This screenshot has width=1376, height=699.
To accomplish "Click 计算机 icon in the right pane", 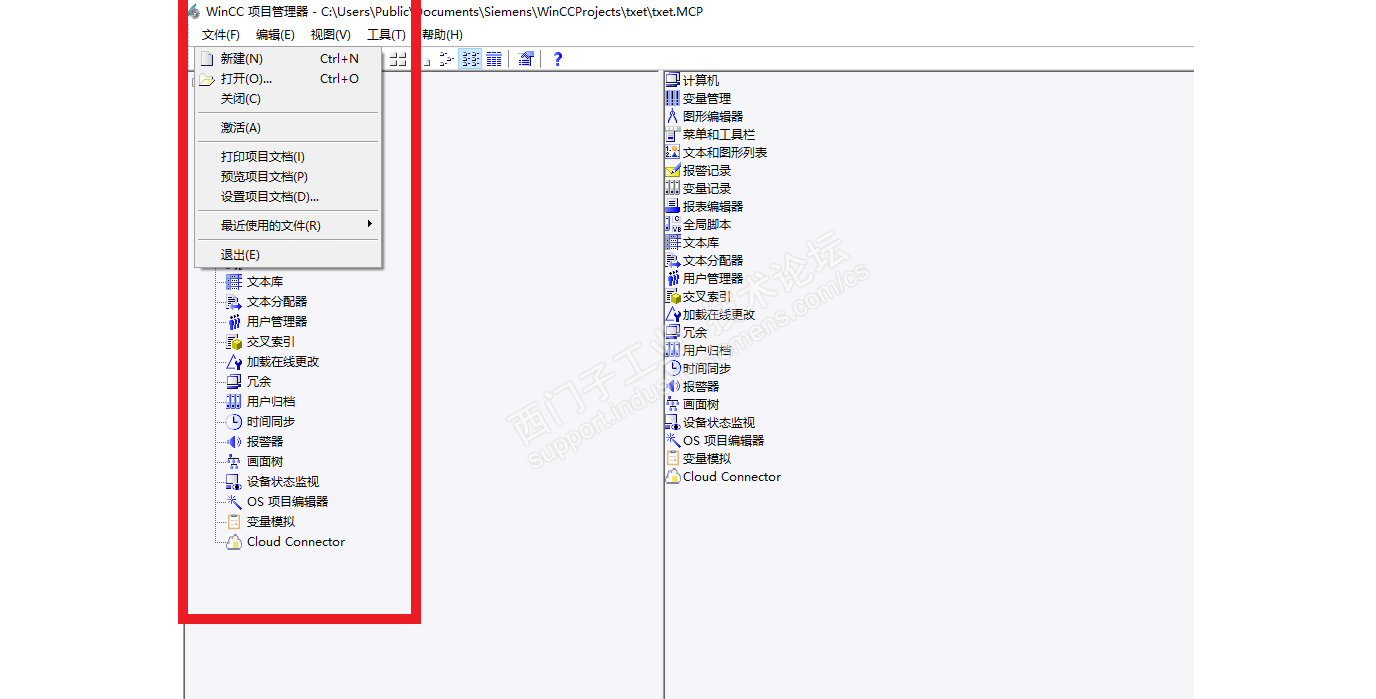I will coord(673,80).
